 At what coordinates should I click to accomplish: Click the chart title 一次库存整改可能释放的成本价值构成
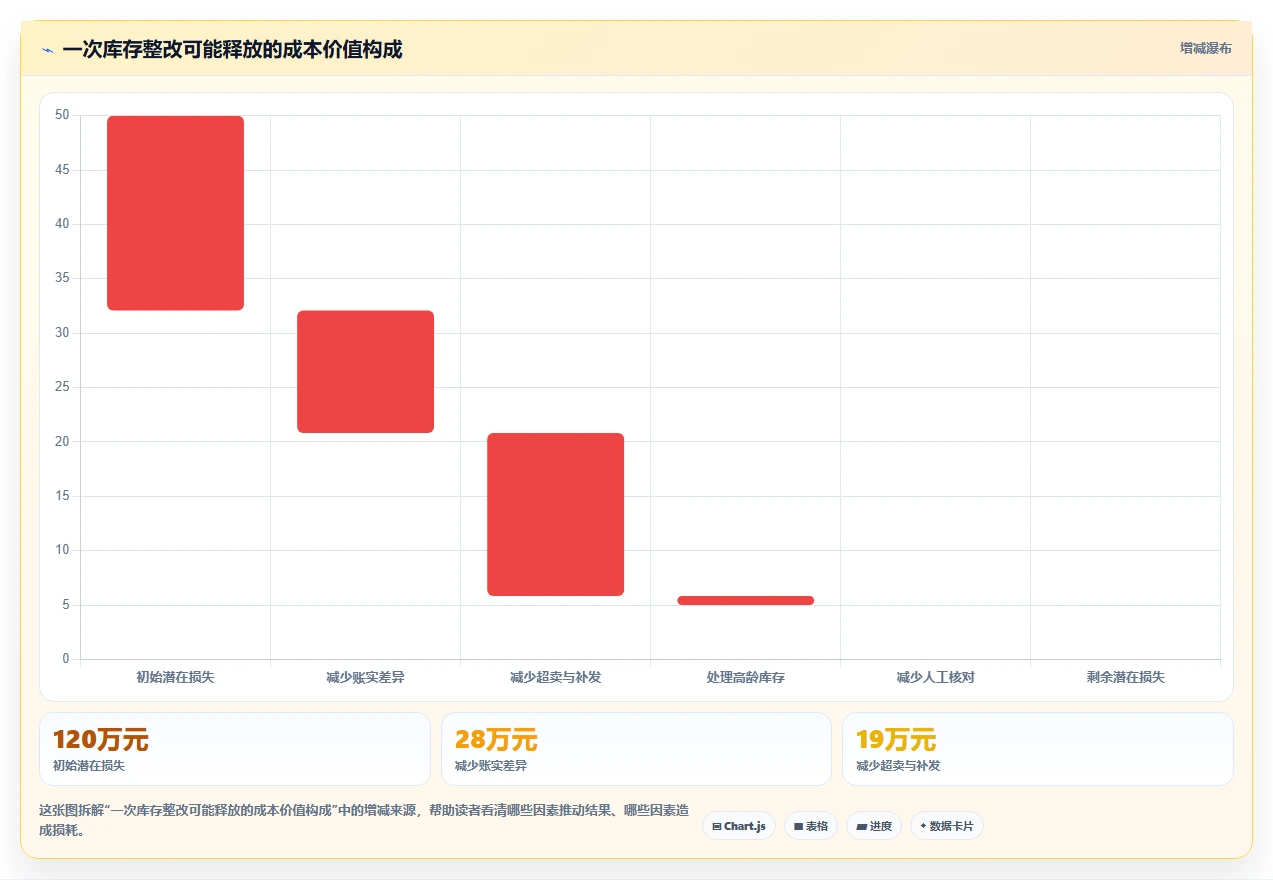(x=232, y=49)
